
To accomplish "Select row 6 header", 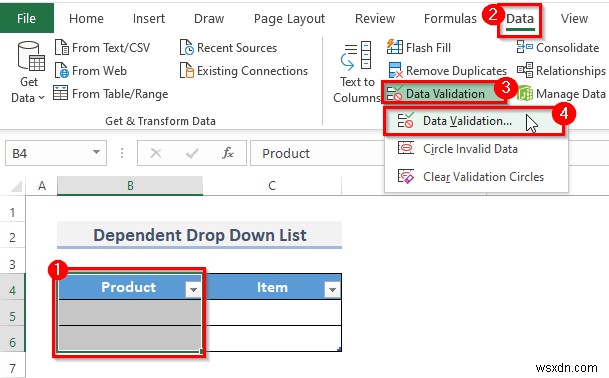I will (12, 342).
